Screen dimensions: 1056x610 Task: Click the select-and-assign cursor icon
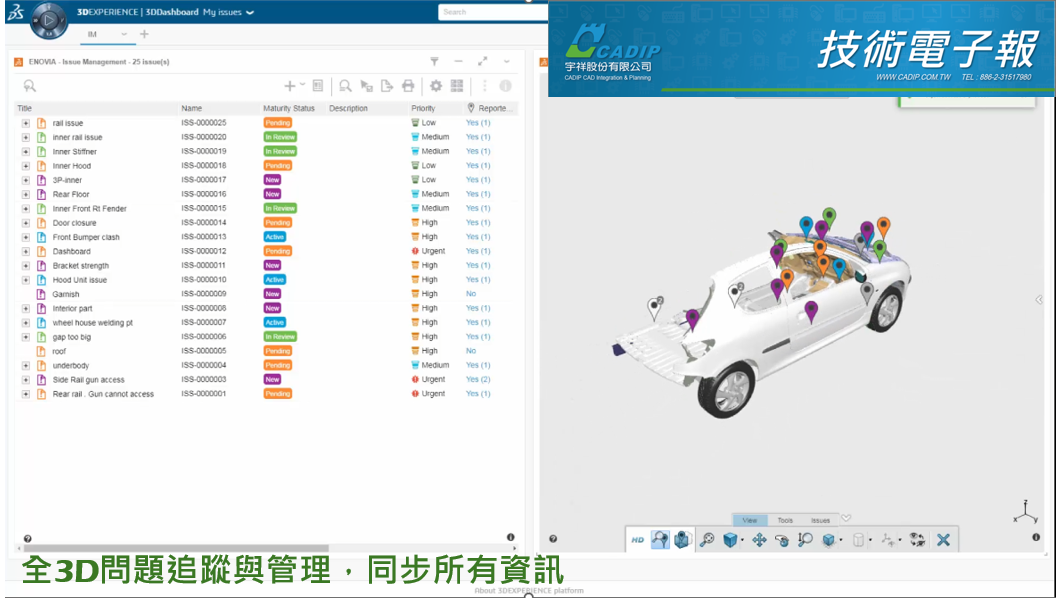tap(366, 86)
